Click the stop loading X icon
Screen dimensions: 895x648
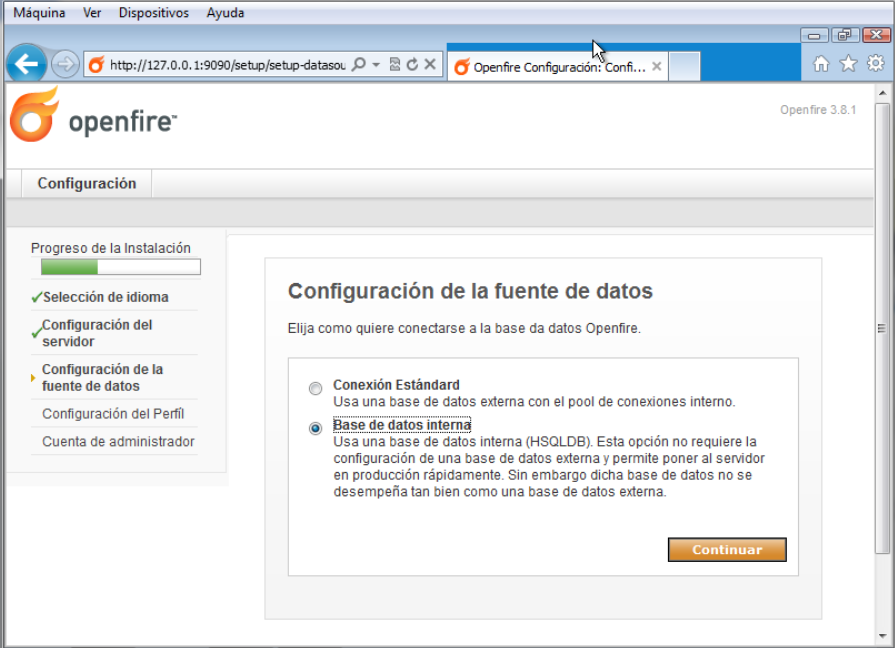coord(430,64)
